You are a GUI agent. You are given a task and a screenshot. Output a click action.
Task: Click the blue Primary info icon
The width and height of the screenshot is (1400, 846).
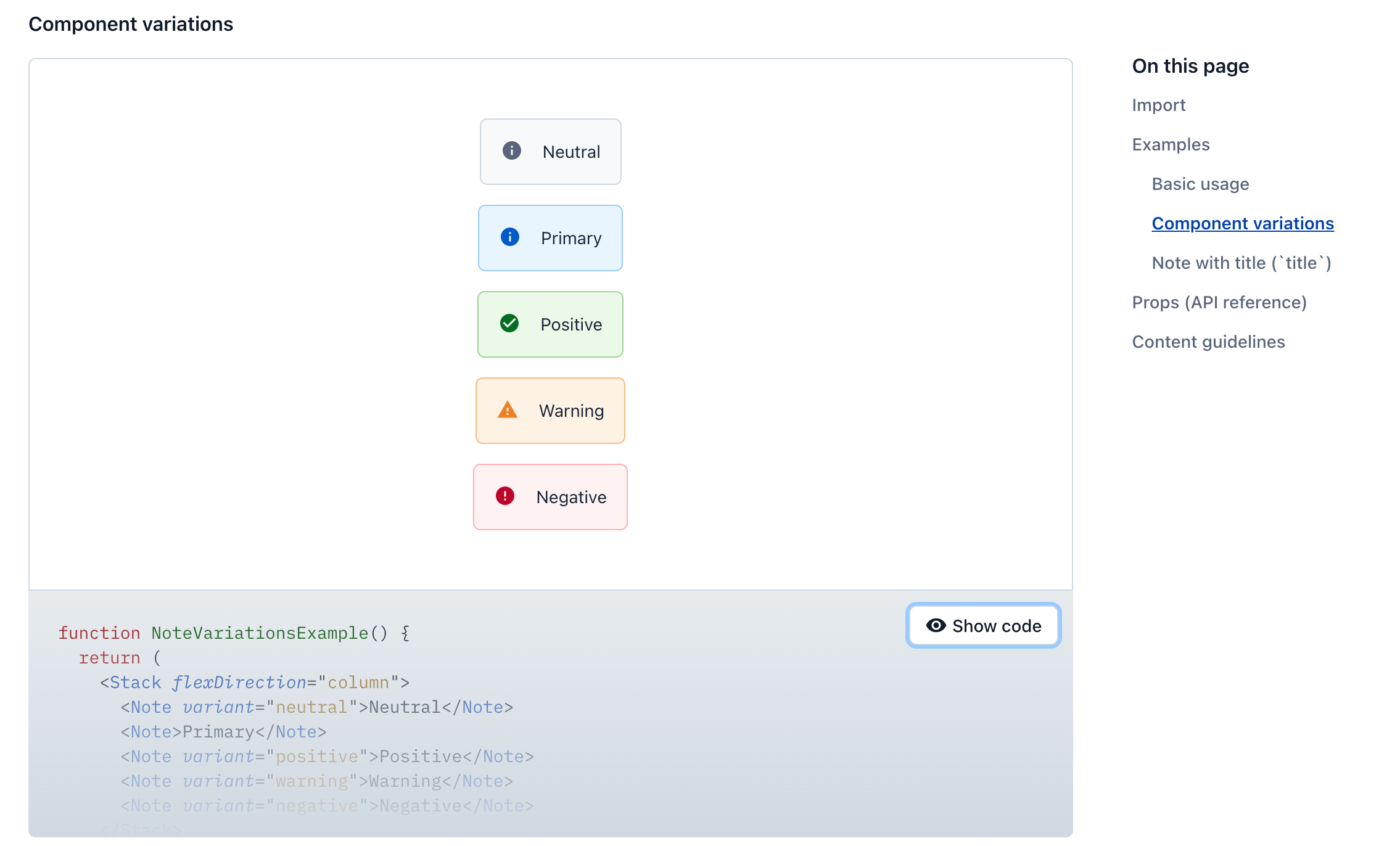click(x=509, y=237)
